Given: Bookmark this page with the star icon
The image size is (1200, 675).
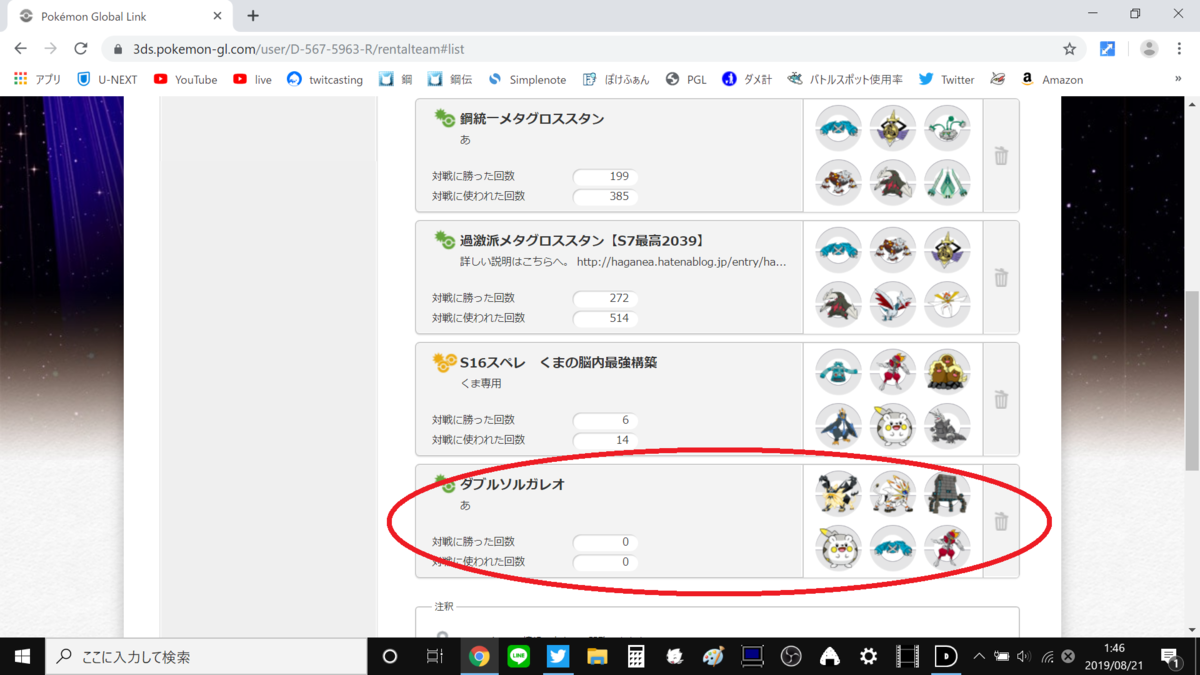Looking at the screenshot, I should pos(1070,48).
